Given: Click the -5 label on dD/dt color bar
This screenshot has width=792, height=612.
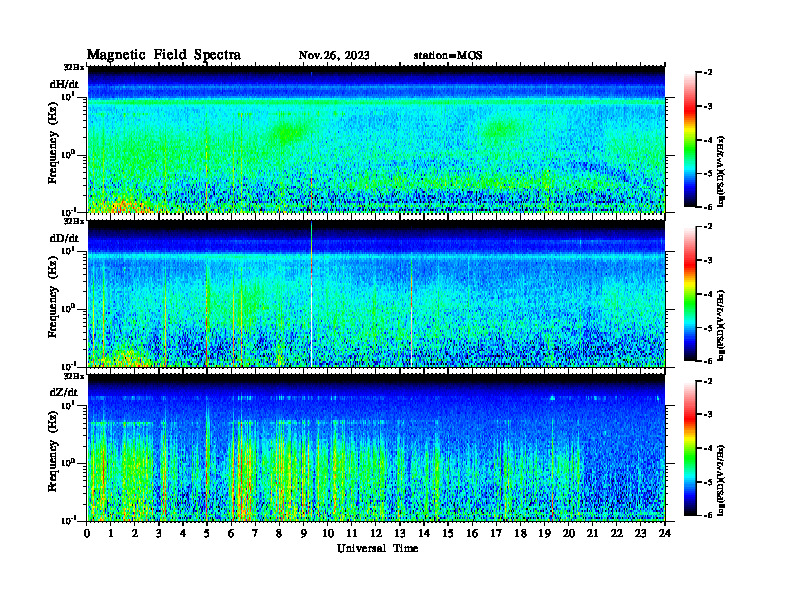Looking at the screenshot, I should (x=709, y=328).
